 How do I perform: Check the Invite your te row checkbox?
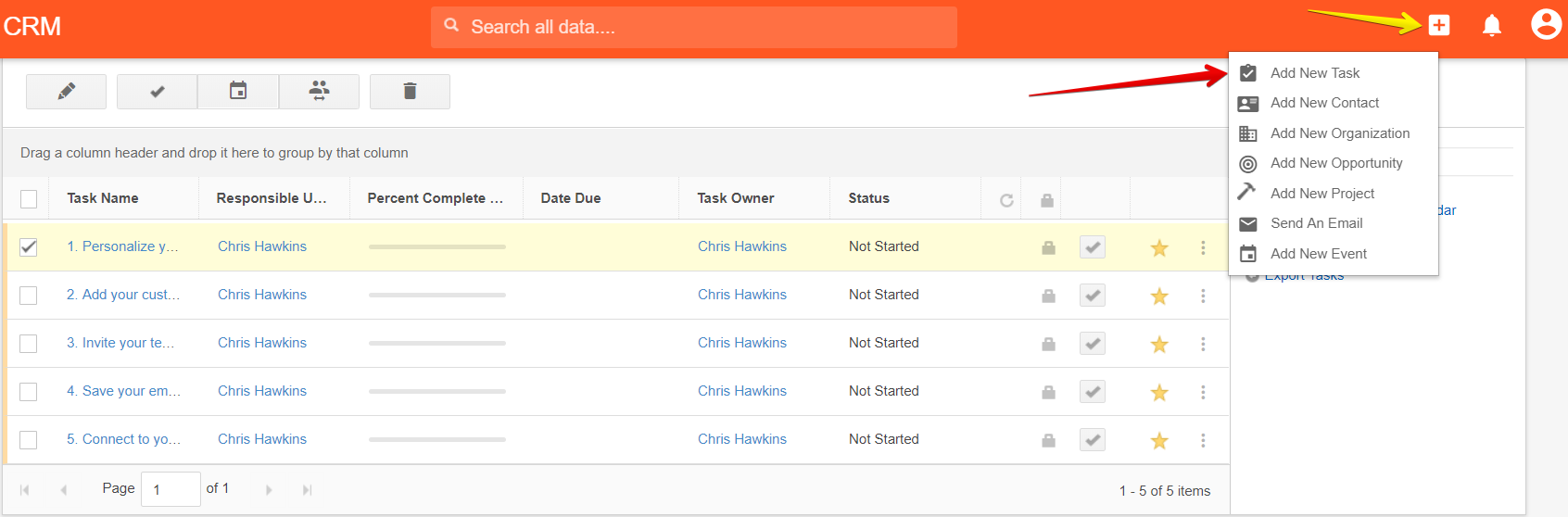29,343
